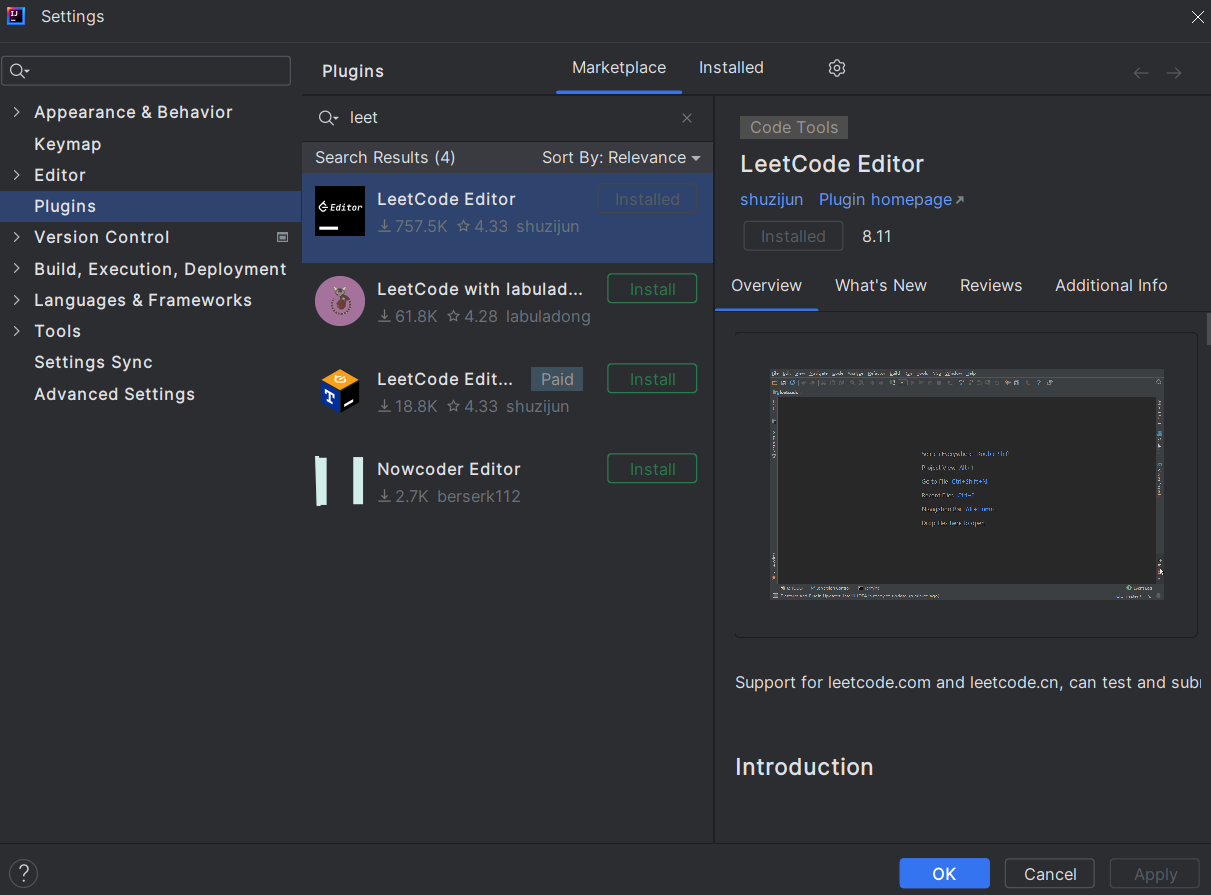Click the berserk112 author name

click(479, 497)
